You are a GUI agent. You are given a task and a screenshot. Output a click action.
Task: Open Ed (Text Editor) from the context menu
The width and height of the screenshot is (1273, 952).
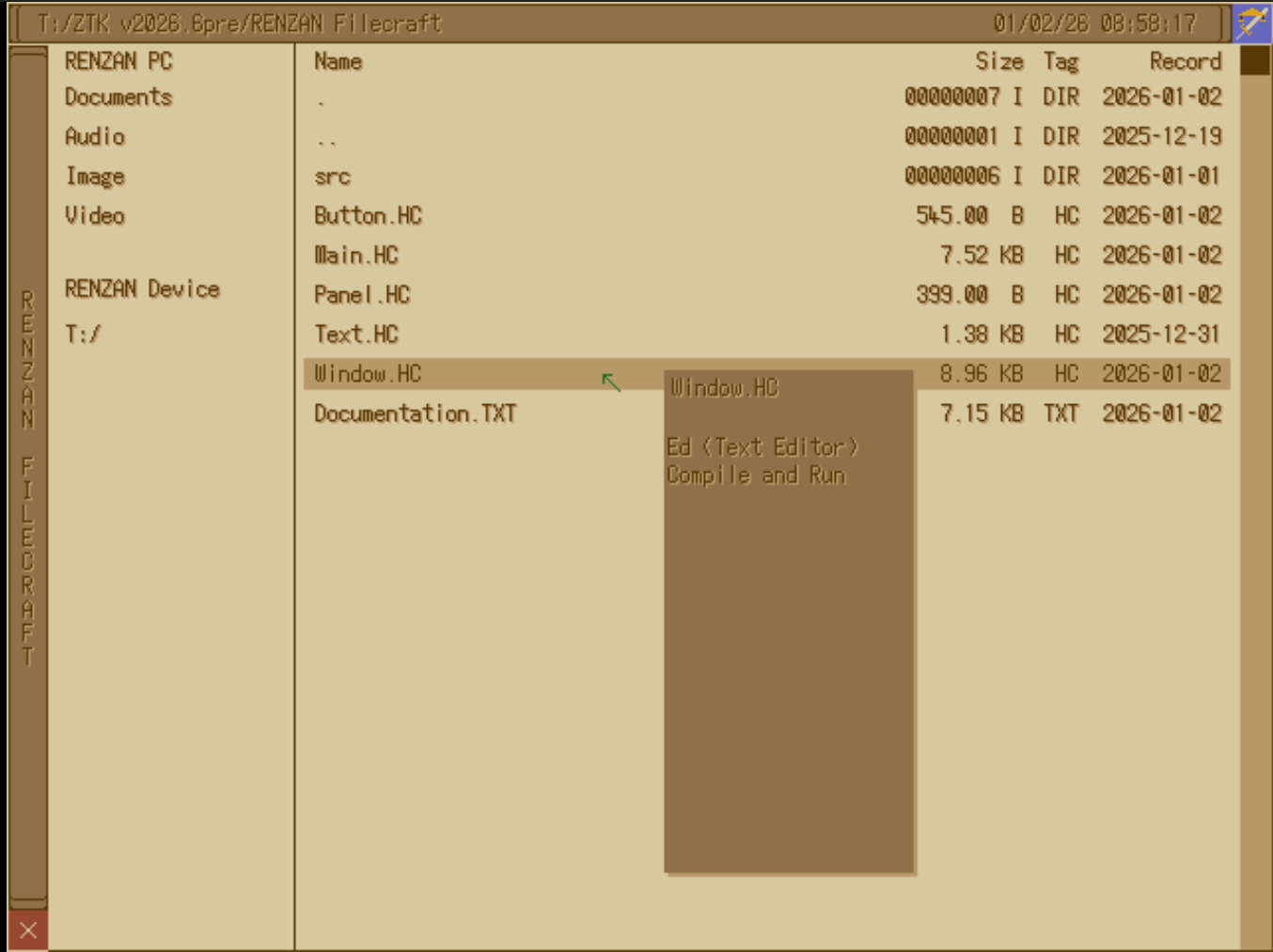point(762,446)
